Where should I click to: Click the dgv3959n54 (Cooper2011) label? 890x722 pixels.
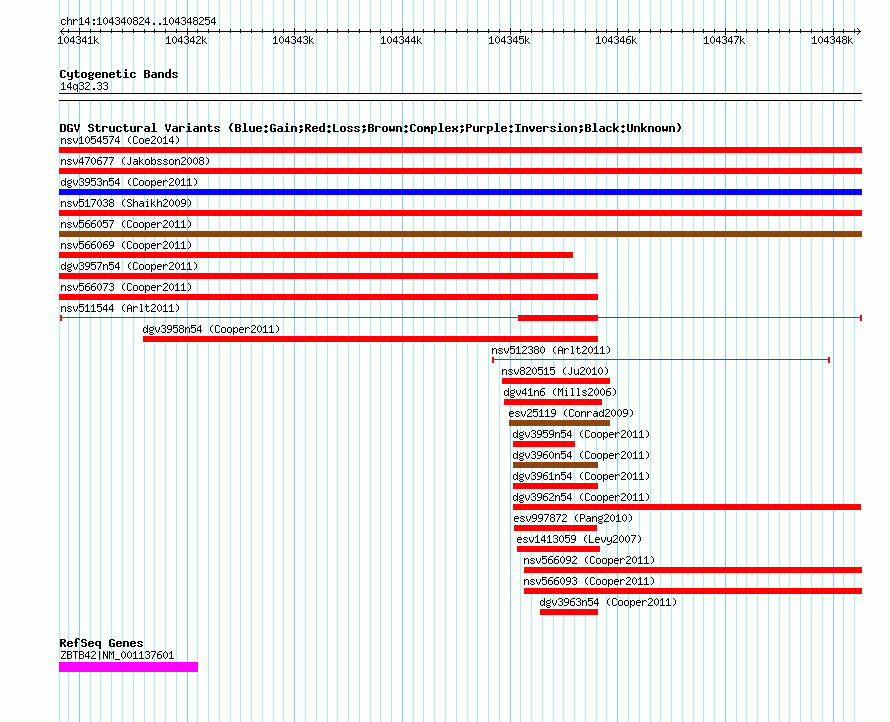[x=581, y=434]
